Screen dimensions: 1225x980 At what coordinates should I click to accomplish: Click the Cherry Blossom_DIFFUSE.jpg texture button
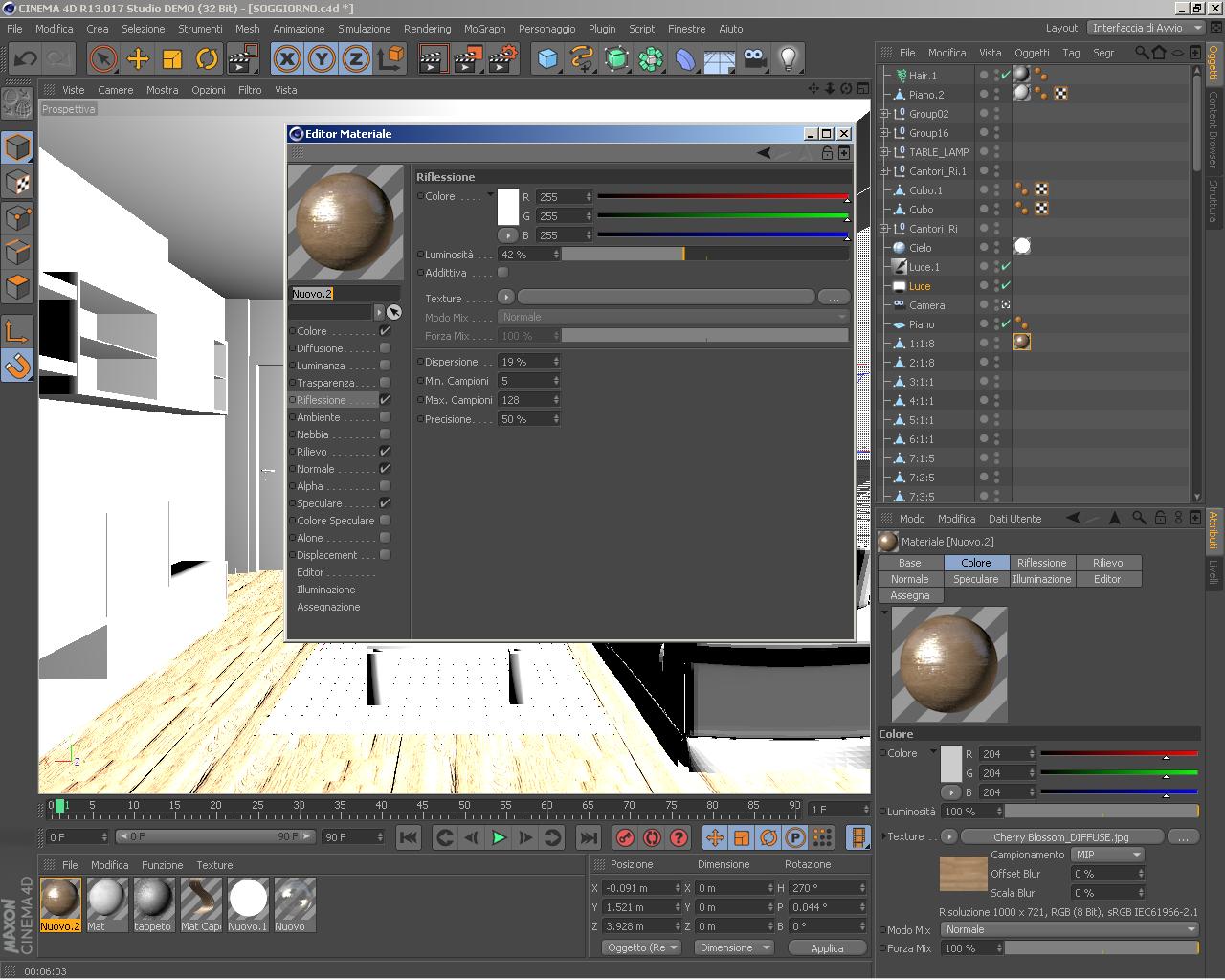pos(1060,836)
